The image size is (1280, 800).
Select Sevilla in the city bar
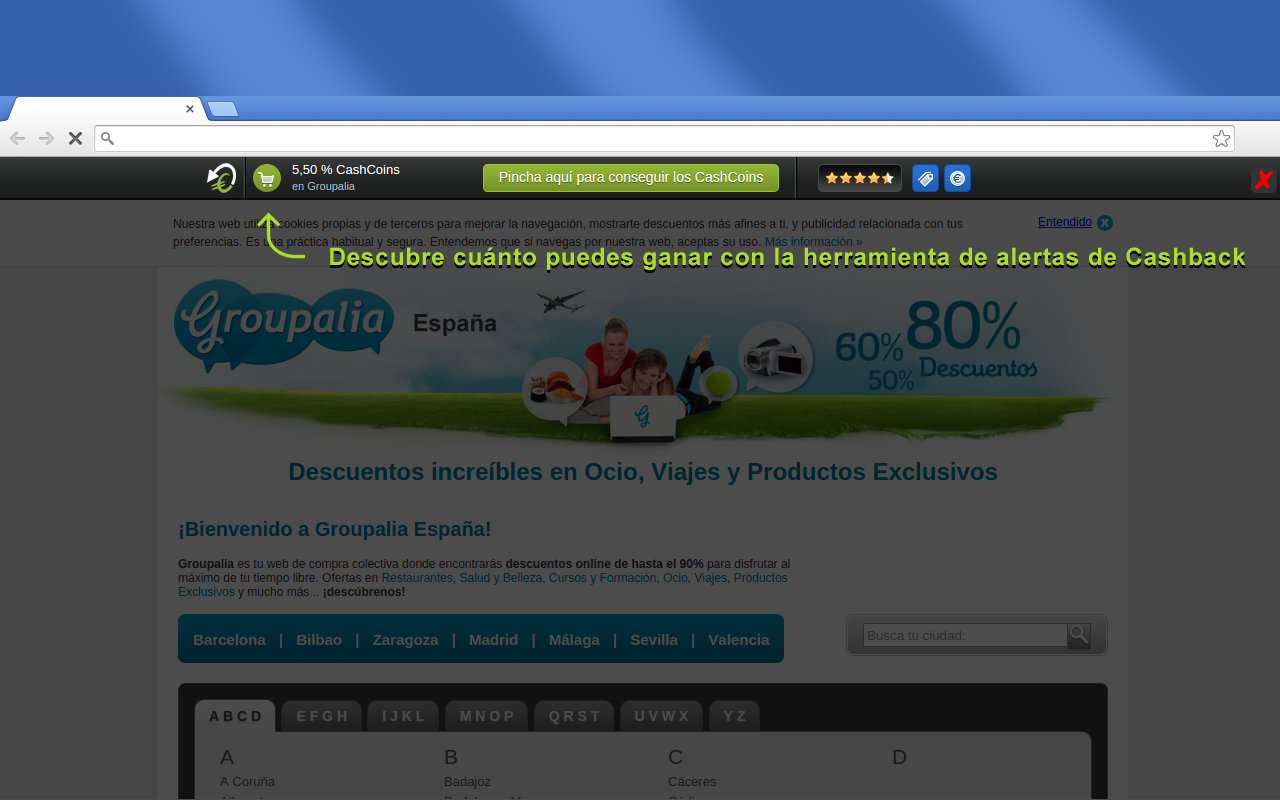coord(654,640)
